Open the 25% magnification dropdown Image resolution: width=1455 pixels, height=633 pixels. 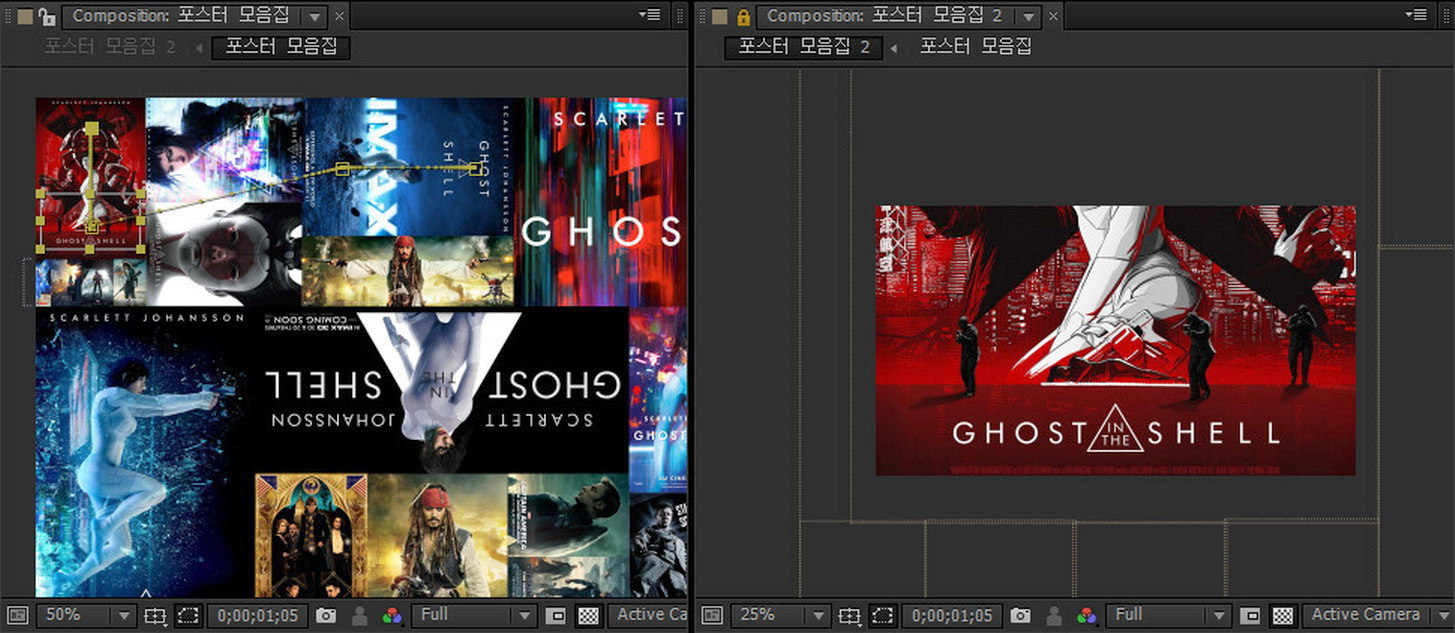point(781,615)
